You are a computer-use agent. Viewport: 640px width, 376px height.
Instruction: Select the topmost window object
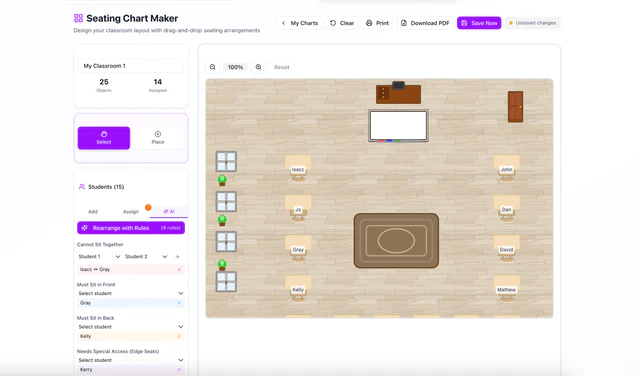[x=226, y=161]
